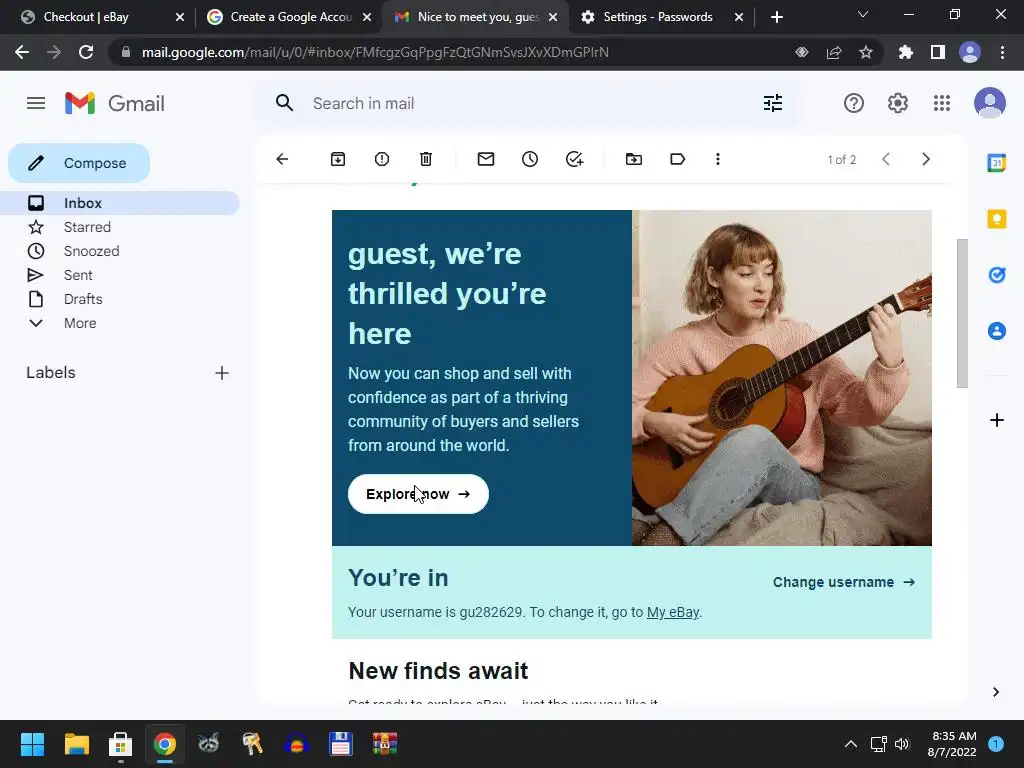
Task: Open Inbox folder
Action: pos(120,203)
